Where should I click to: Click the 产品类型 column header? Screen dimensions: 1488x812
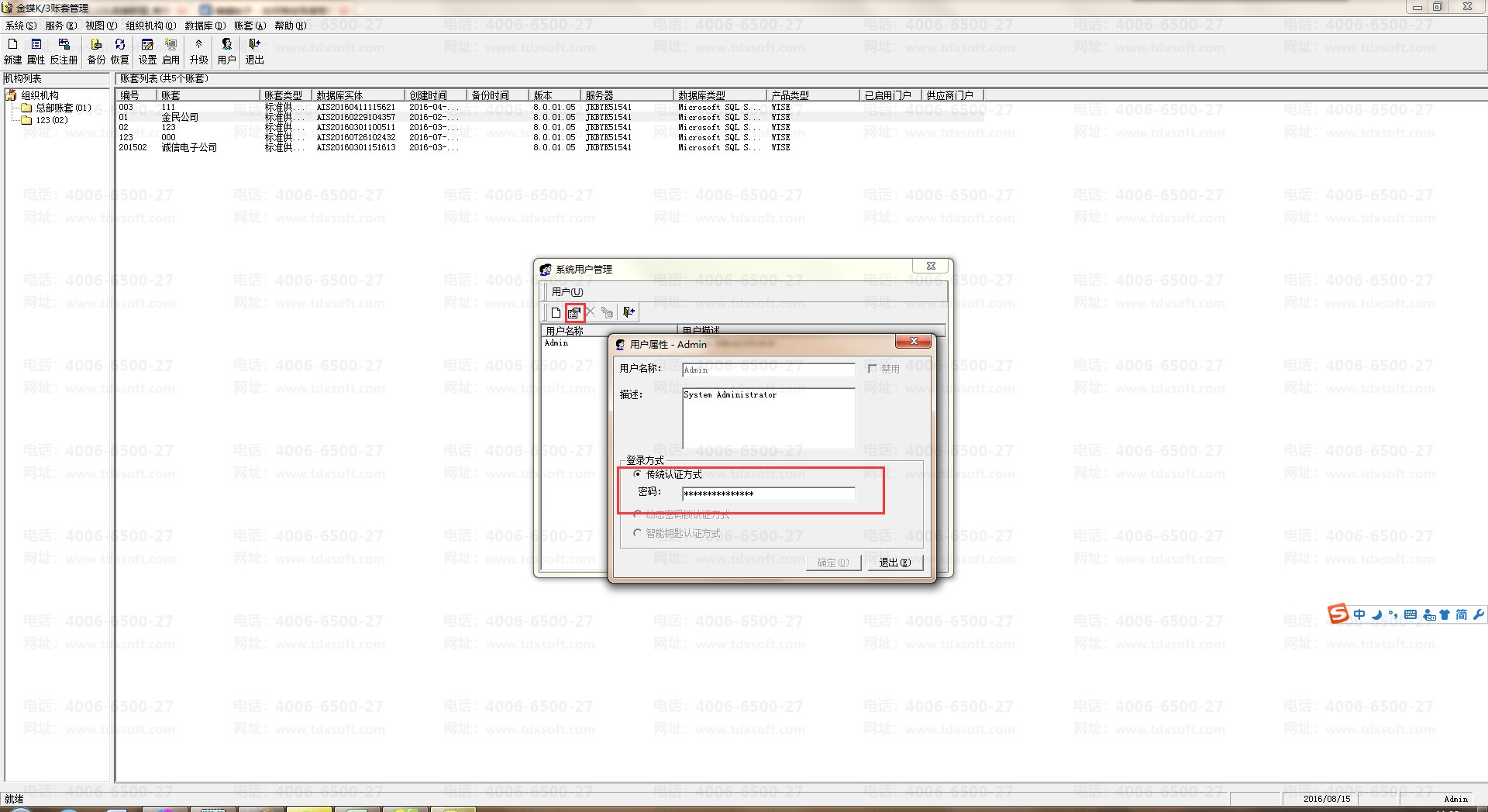coord(814,95)
